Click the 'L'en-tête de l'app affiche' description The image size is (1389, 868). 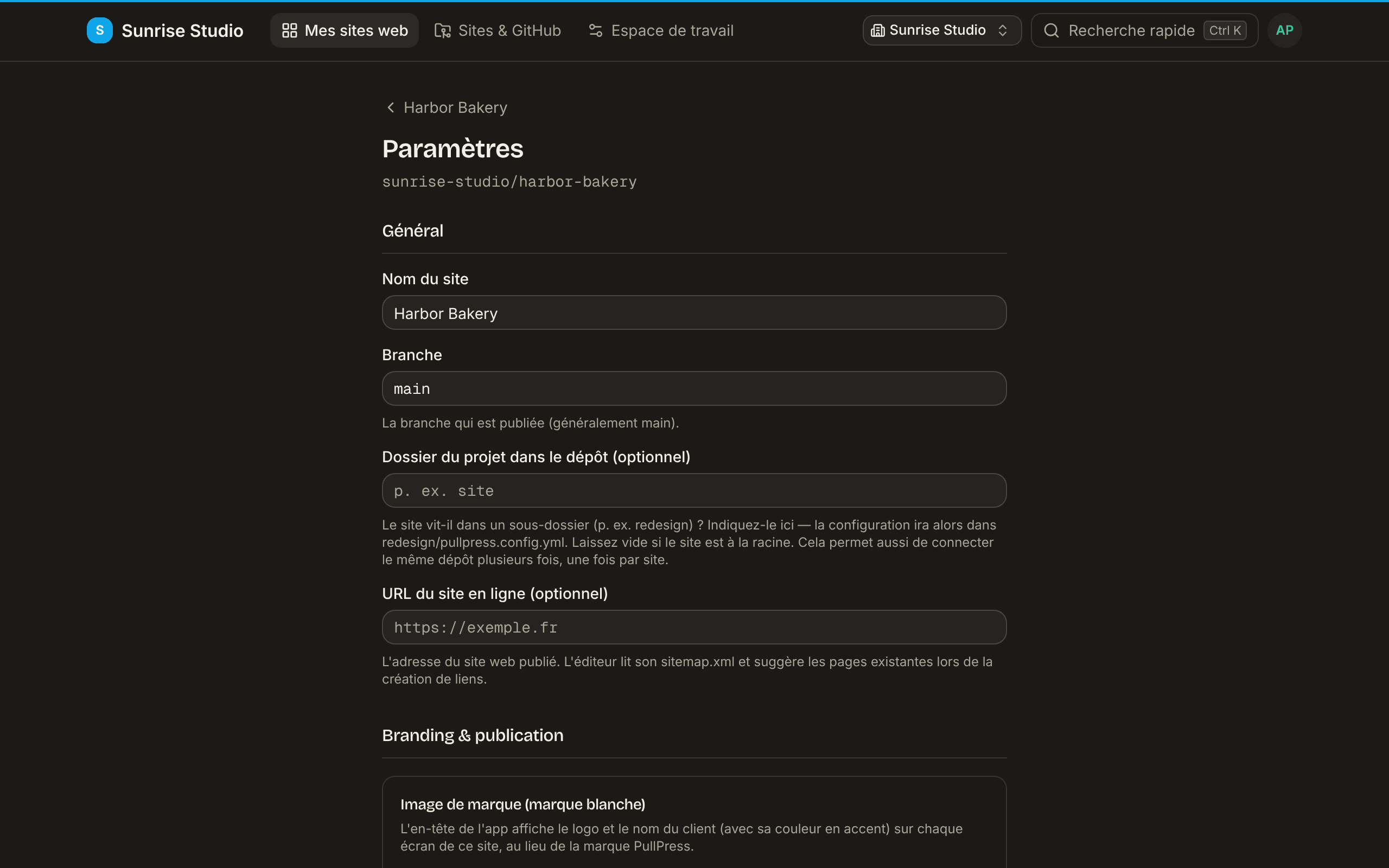click(681, 838)
